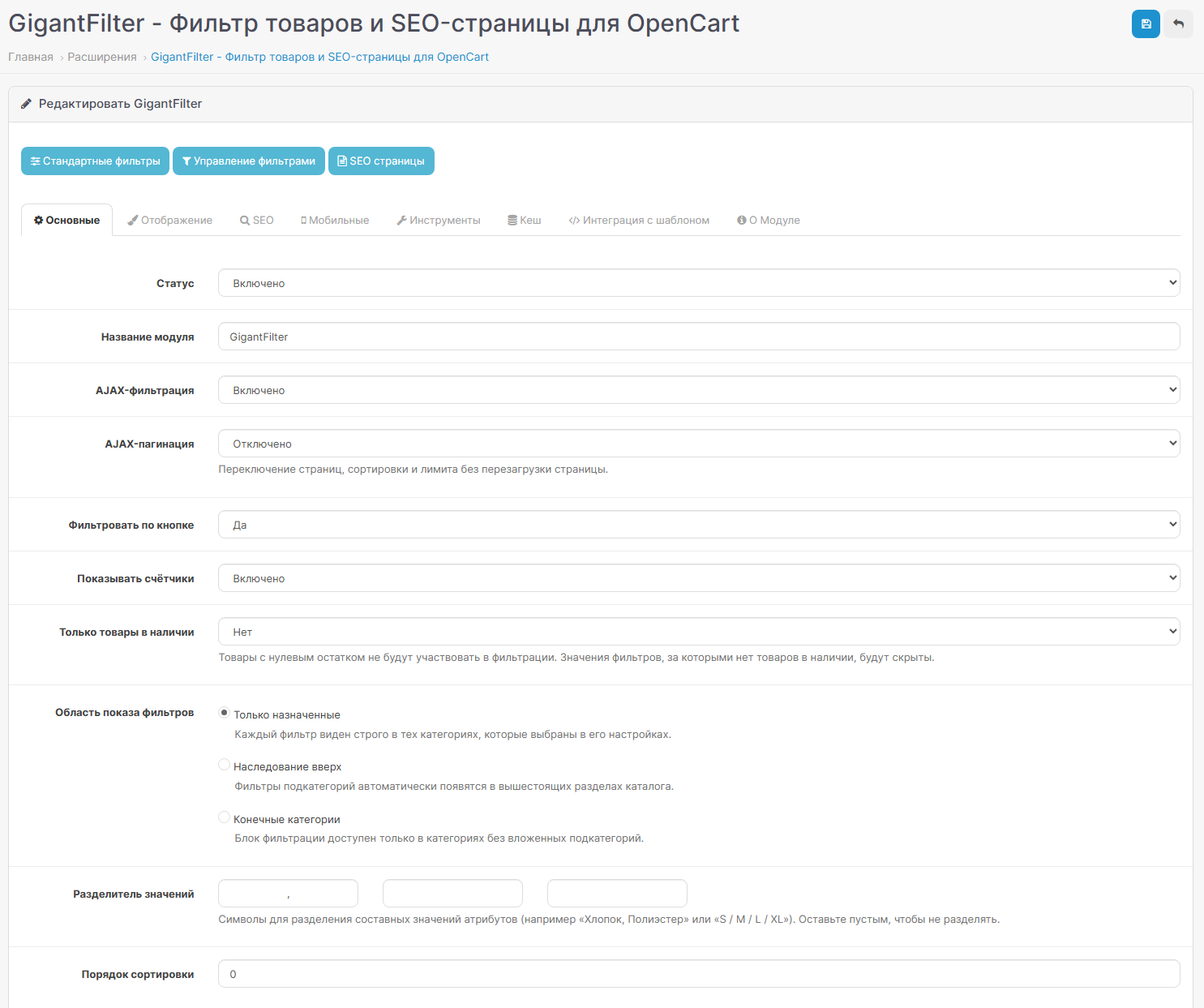Viewport: 1204px width, 1008px height.
Task: Click the pencil icon beside Редактировать GigantFilter
Action: point(27,104)
